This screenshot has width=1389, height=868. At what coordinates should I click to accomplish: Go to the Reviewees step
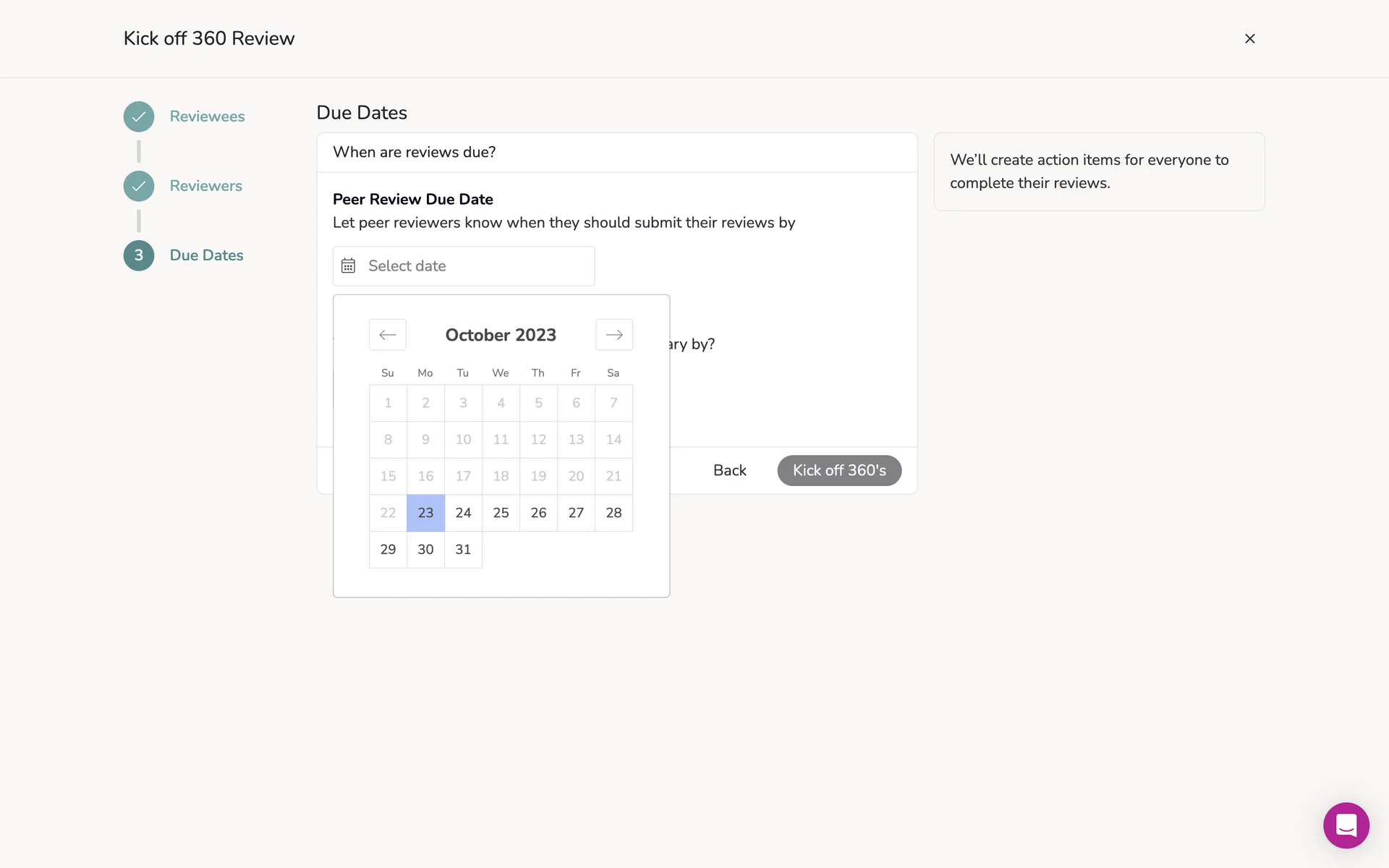click(x=207, y=116)
